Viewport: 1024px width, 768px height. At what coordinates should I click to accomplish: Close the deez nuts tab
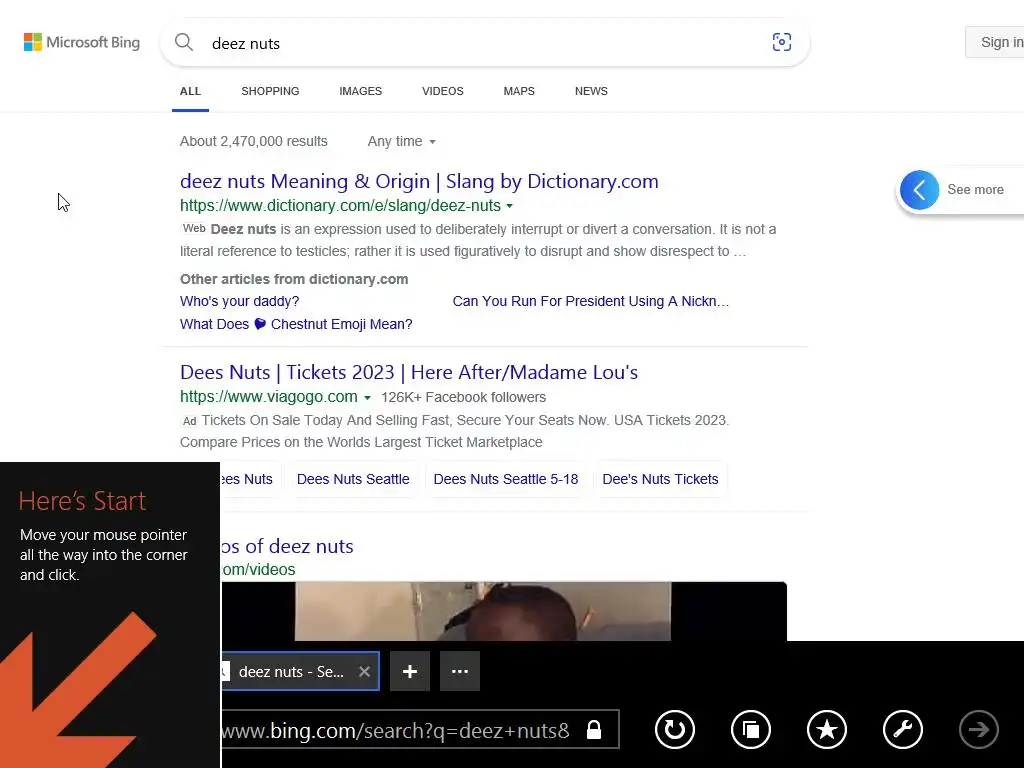[x=364, y=671]
